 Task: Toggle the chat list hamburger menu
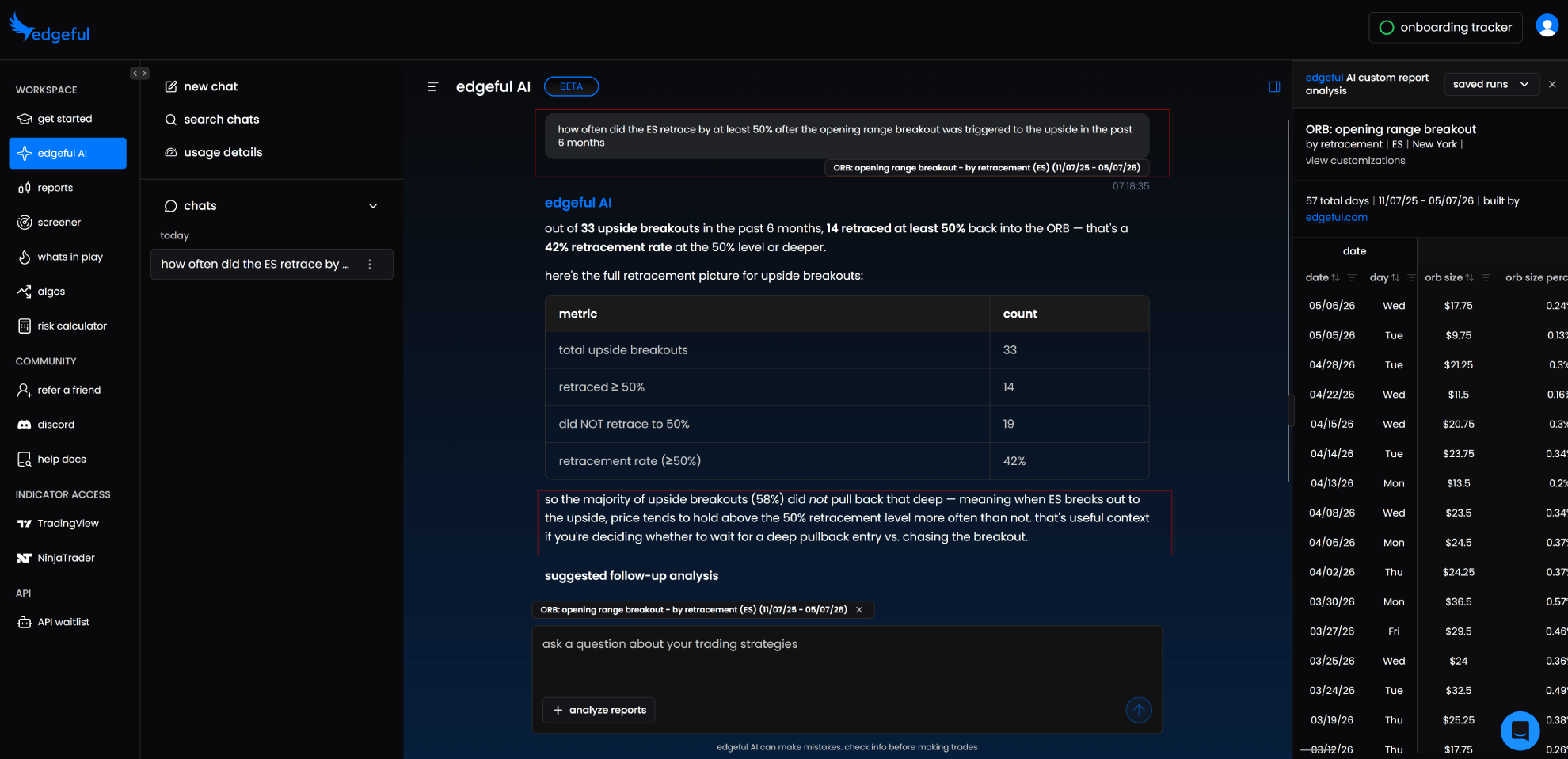432,86
